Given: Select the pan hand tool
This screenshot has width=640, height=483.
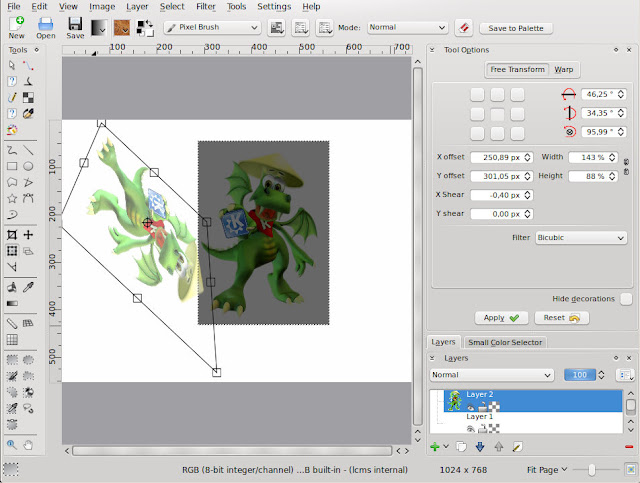Looking at the screenshot, I should point(28,445).
